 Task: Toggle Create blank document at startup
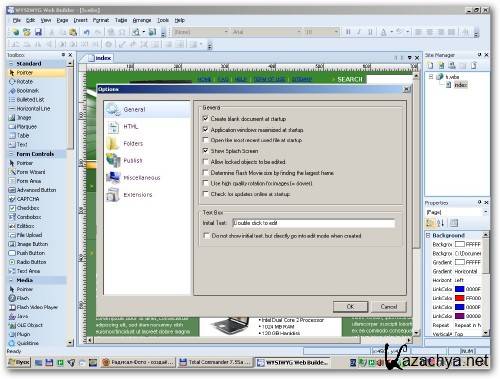tap(205, 119)
